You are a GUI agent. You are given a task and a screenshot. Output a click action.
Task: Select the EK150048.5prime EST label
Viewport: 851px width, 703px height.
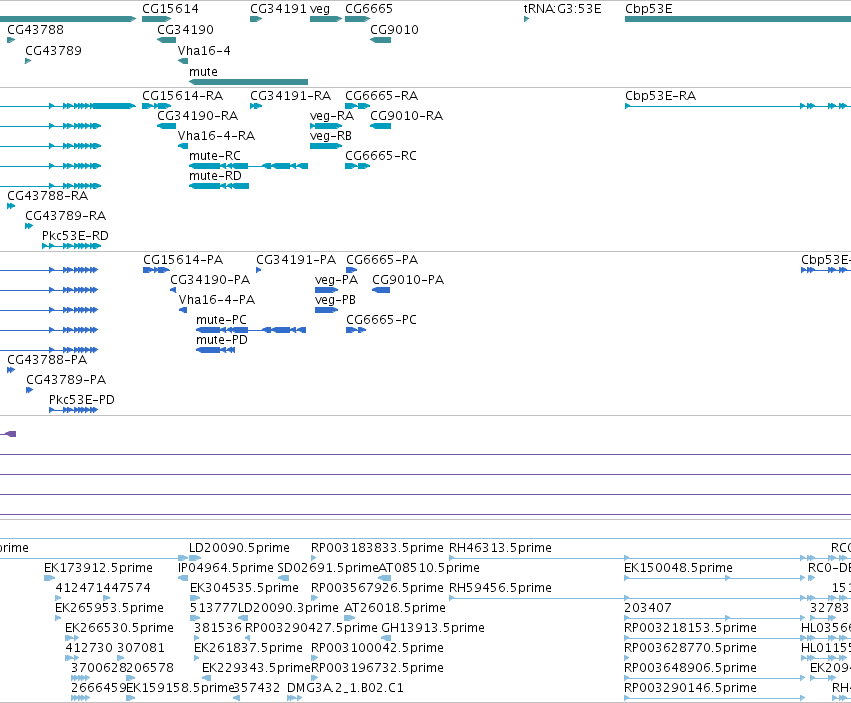click(678, 568)
